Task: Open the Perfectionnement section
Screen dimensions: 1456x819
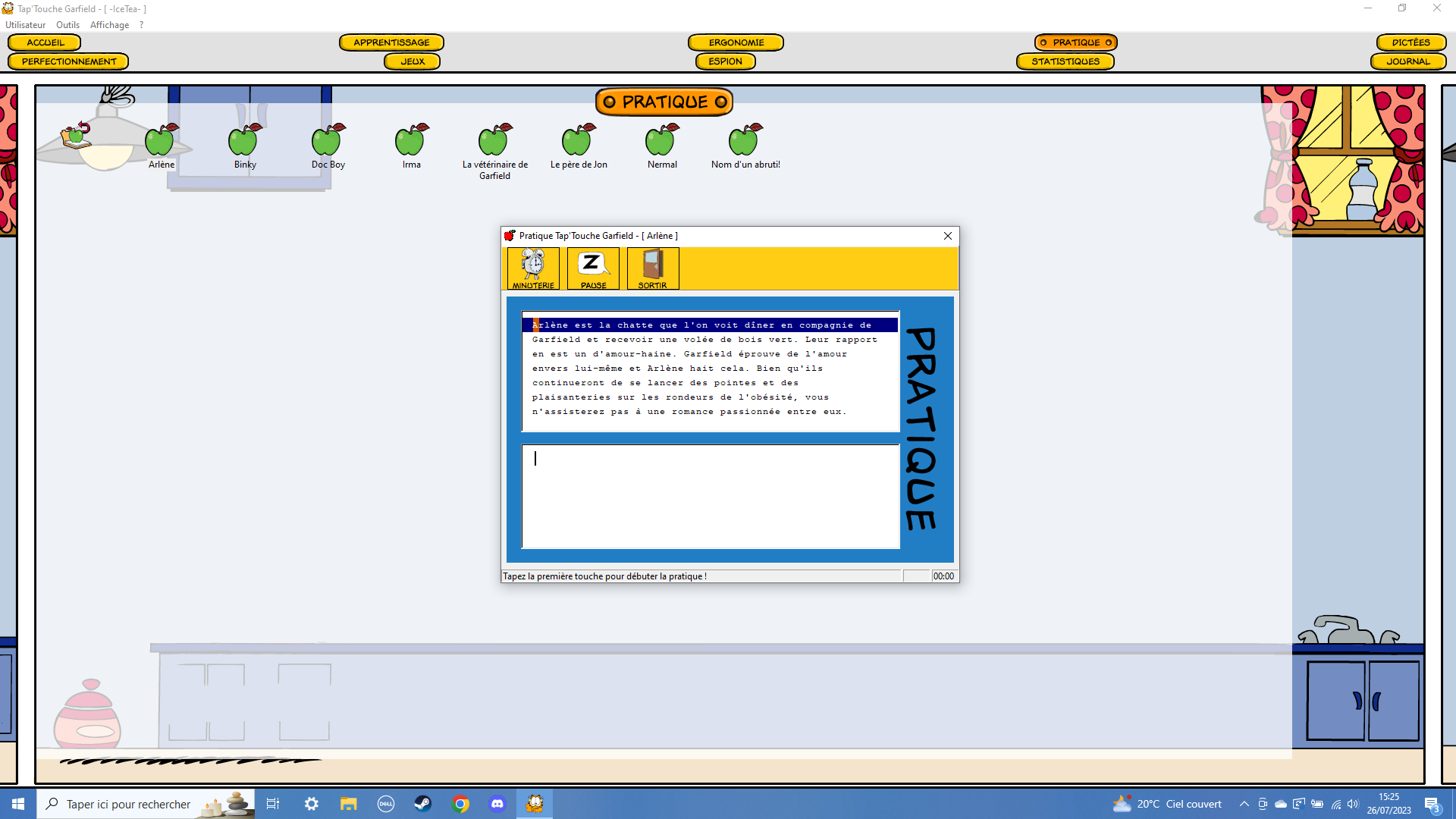Action: [x=68, y=61]
